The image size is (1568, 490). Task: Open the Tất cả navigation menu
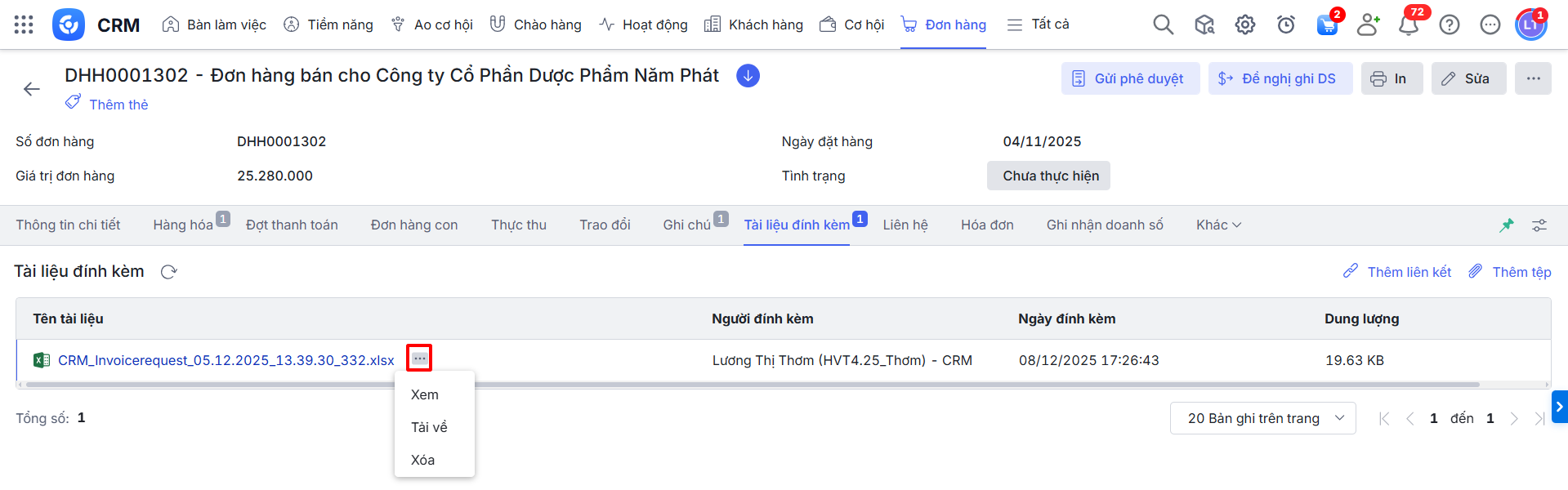(1039, 24)
